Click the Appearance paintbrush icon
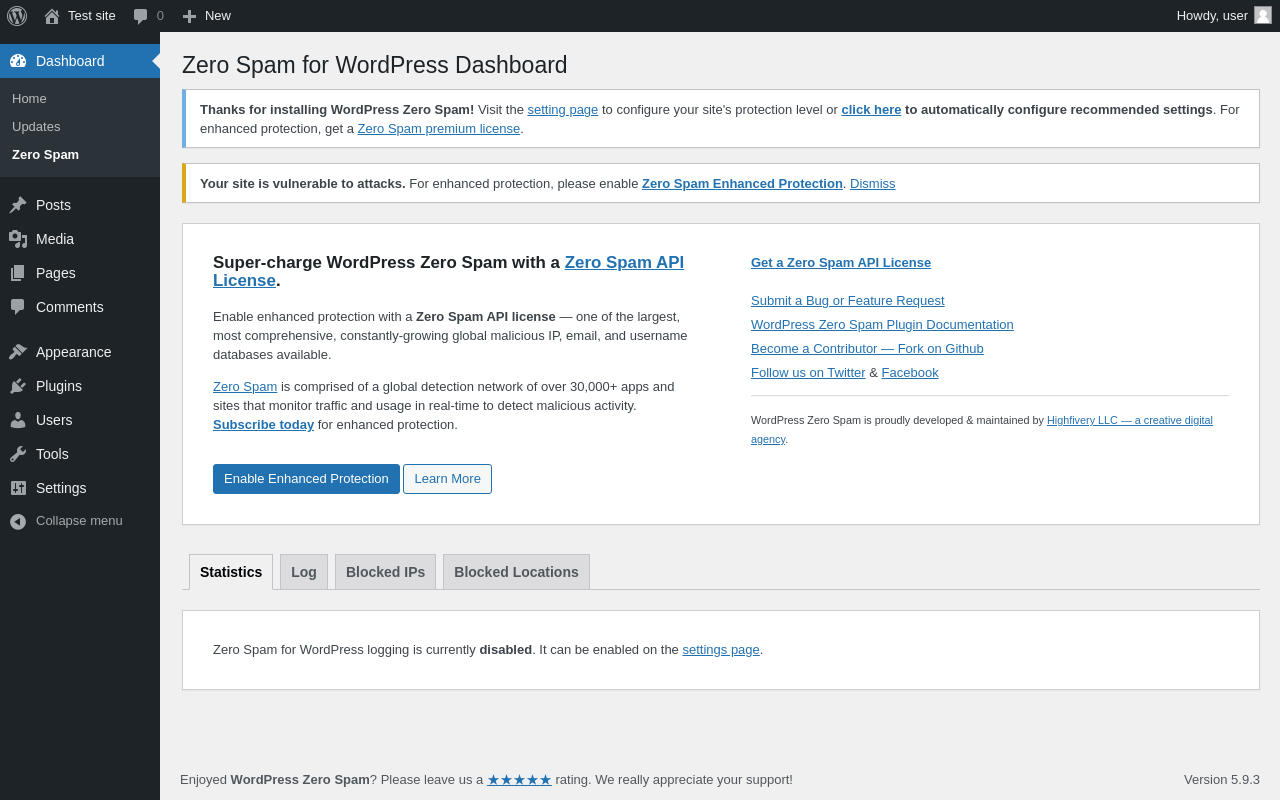The width and height of the screenshot is (1280, 800). [18, 352]
